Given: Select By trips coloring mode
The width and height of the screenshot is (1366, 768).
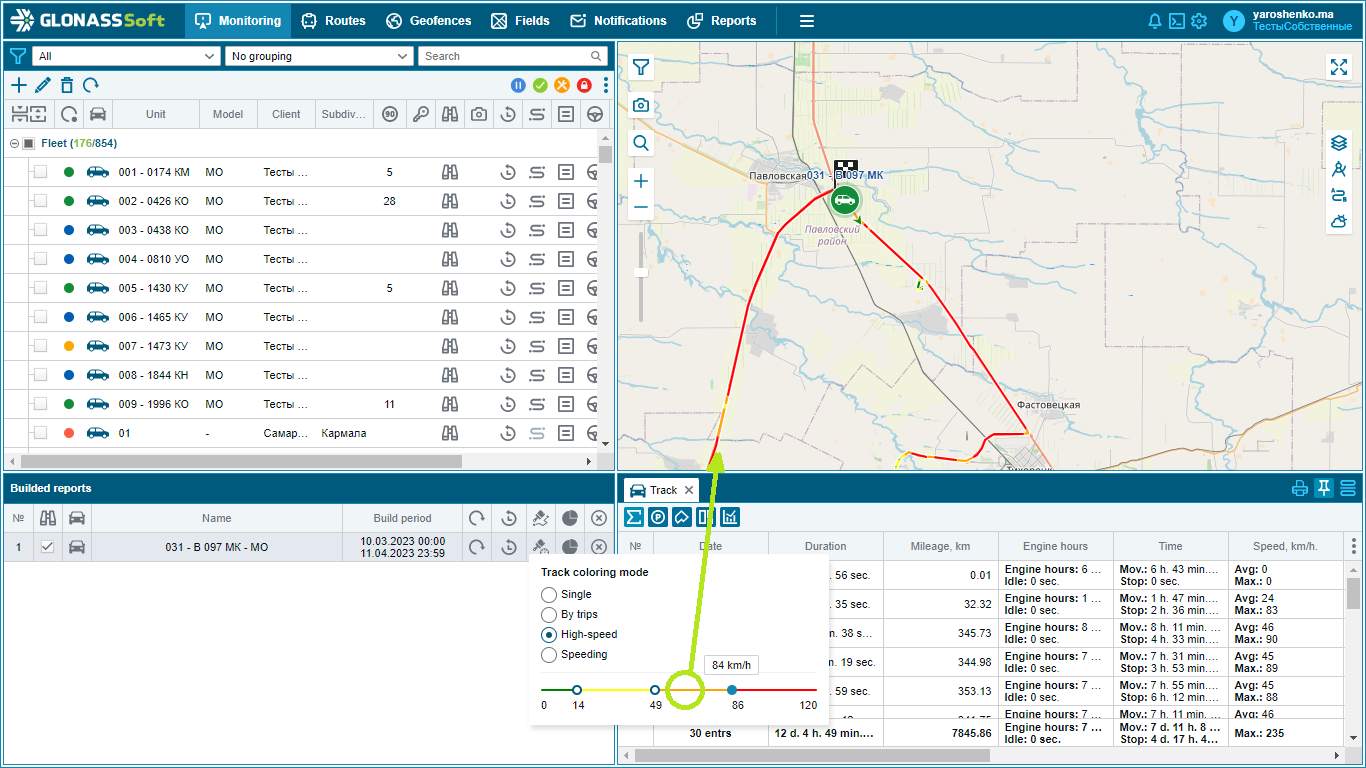Looking at the screenshot, I should point(548,615).
